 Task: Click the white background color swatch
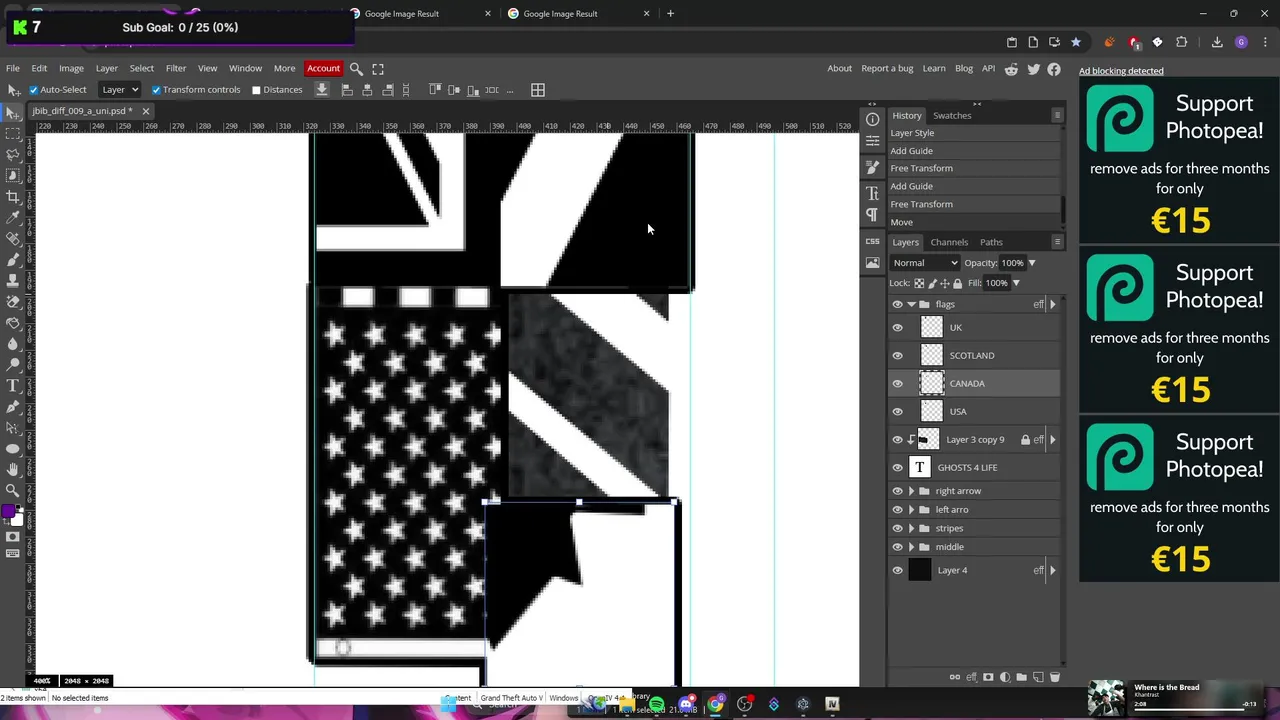pyautogui.click(x=17, y=519)
